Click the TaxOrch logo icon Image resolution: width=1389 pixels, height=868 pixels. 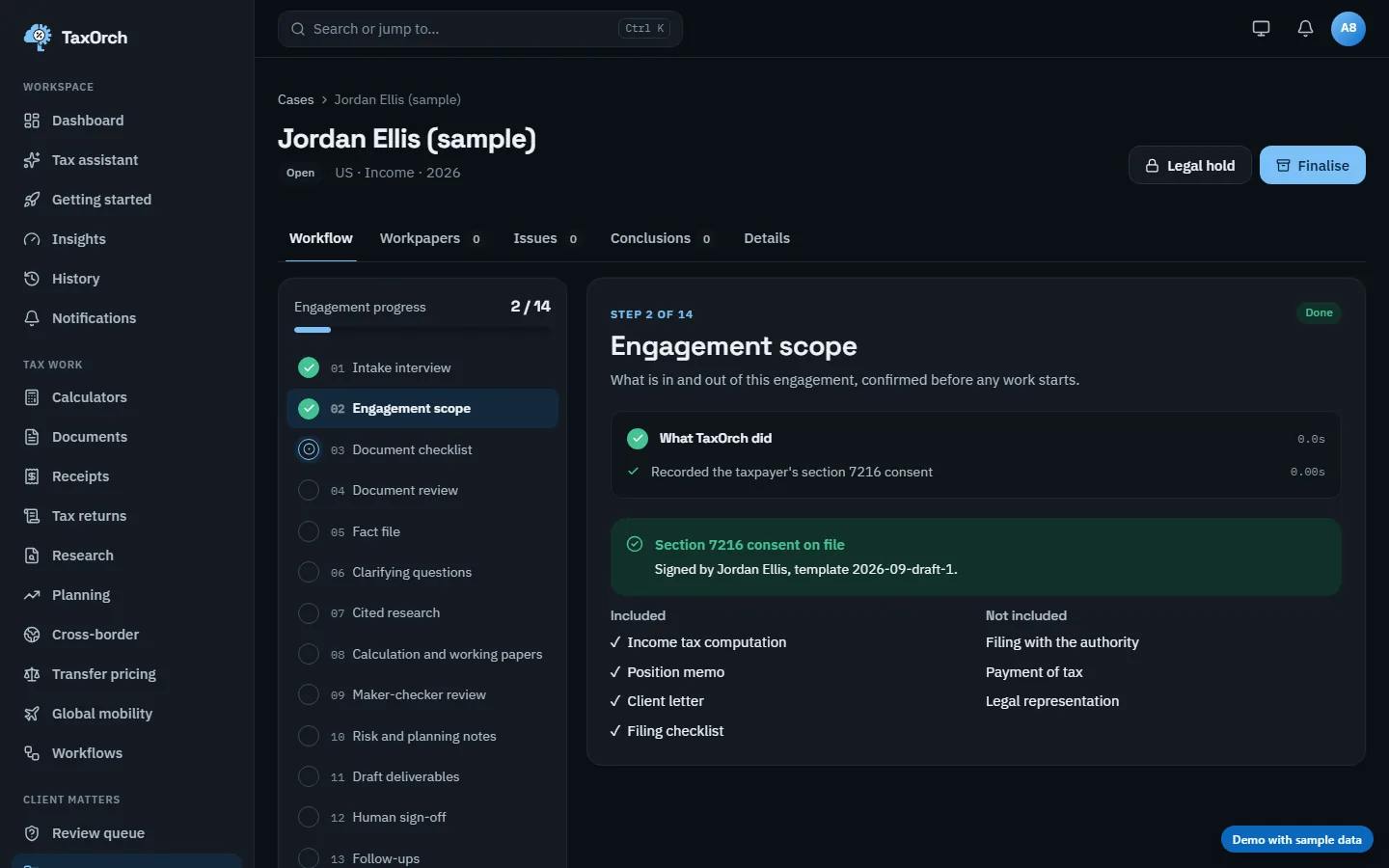38,37
